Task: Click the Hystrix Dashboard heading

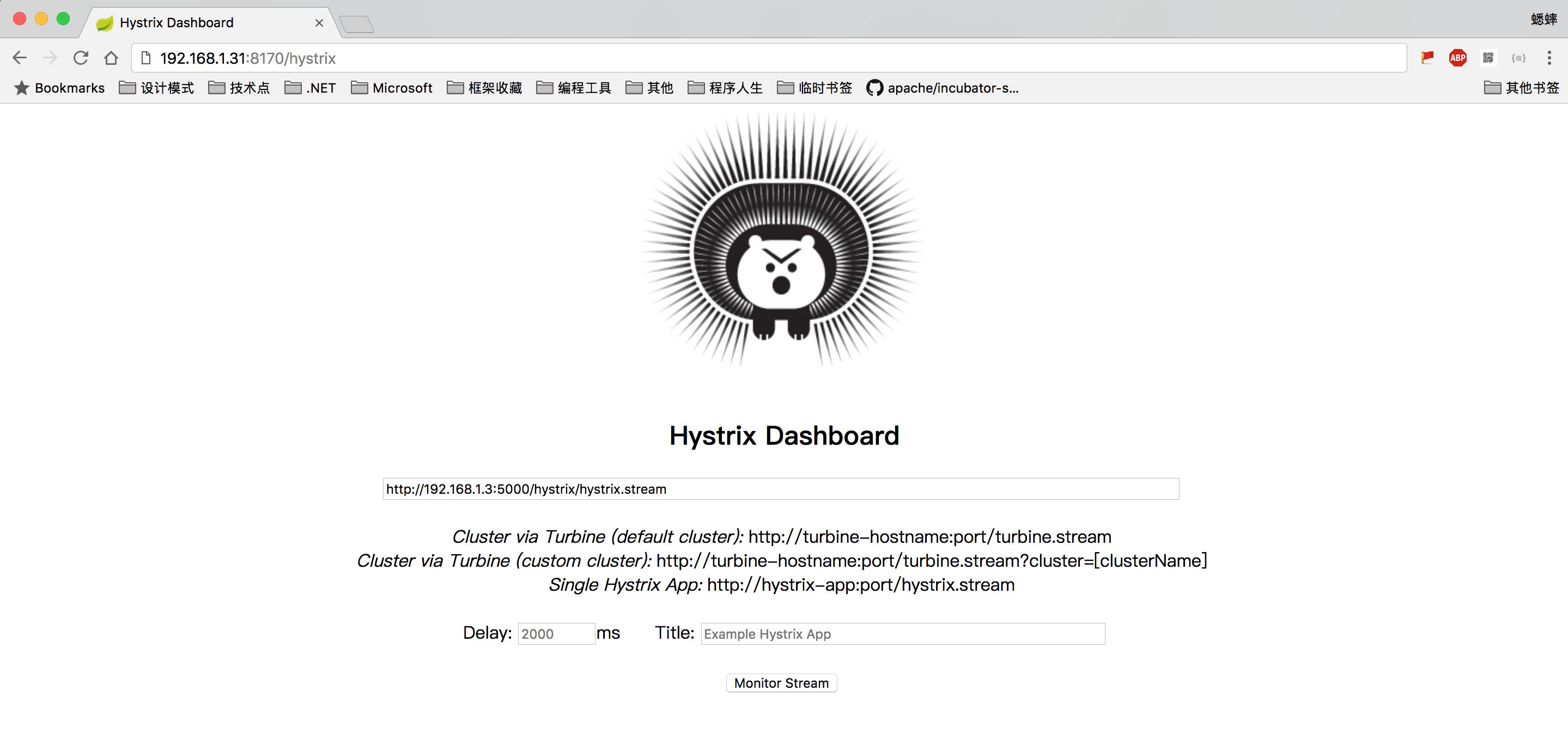Action: [x=784, y=436]
